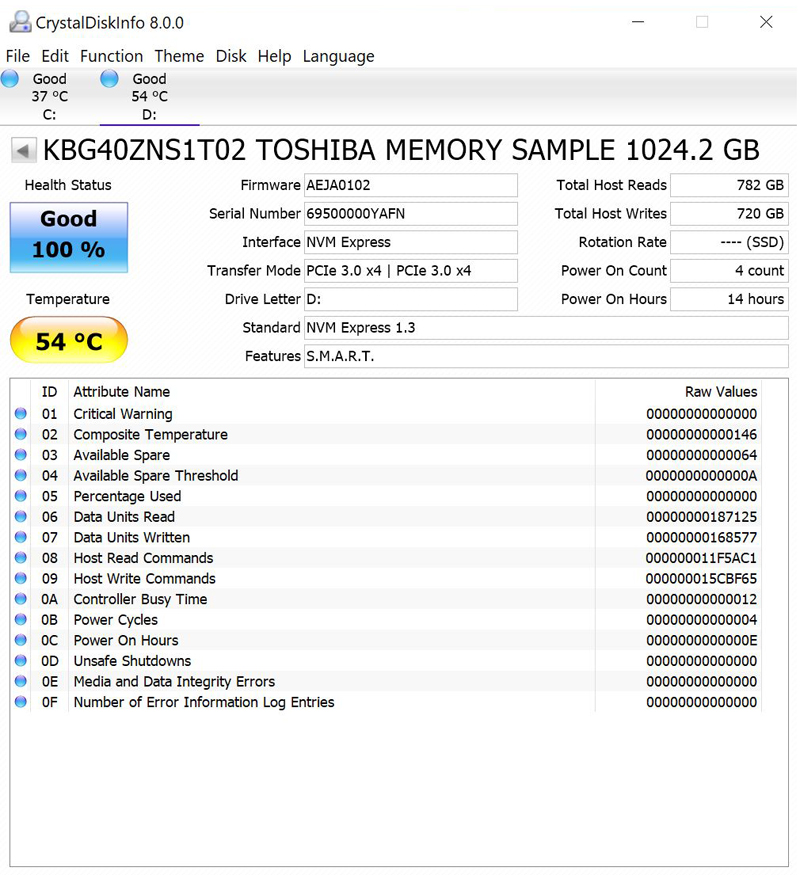Click raw value 000000011F5AC1
The image size is (800, 875).
(701, 558)
